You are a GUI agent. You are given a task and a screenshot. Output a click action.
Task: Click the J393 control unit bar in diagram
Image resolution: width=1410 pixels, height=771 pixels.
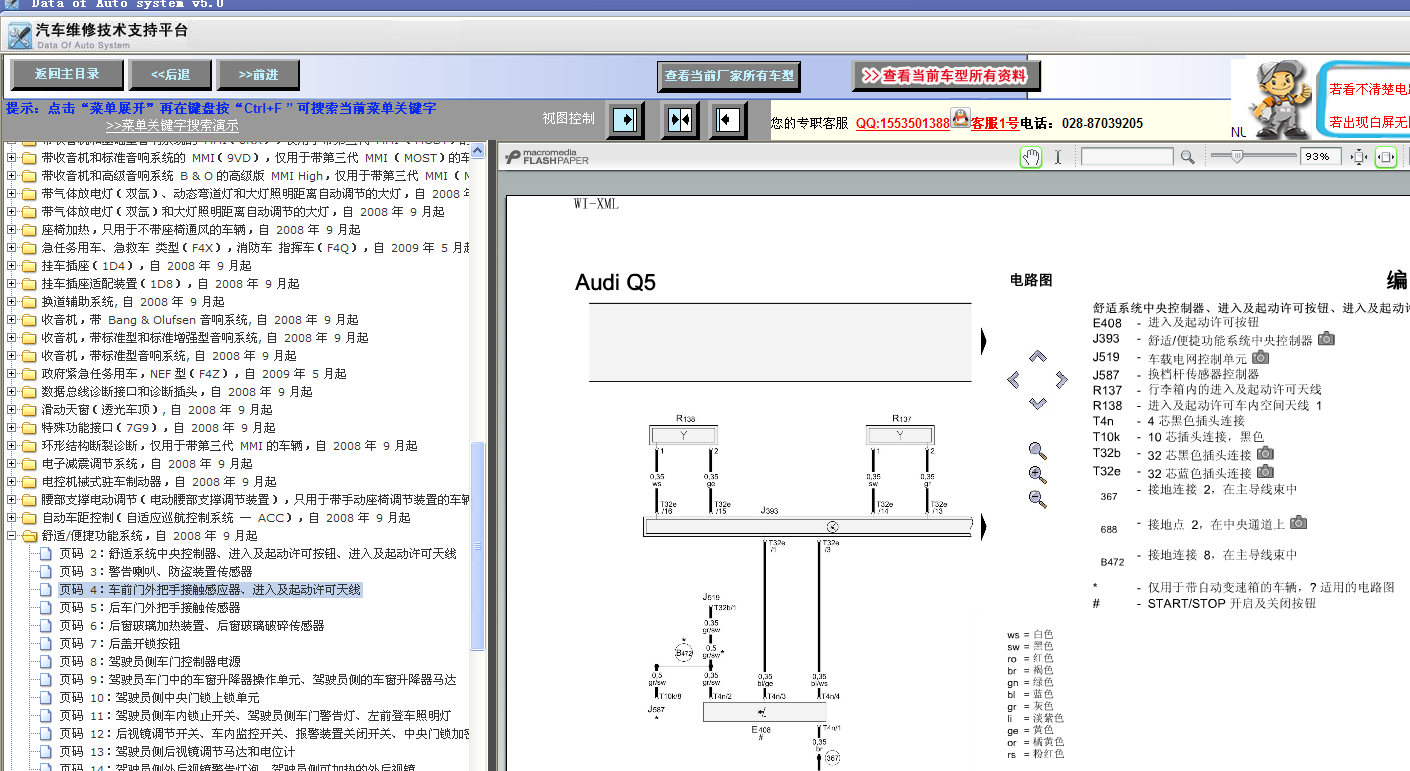(808, 526)
